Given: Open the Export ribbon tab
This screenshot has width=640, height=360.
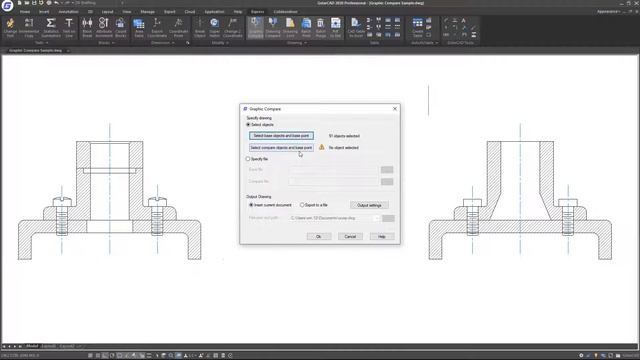Looking at the screenshot, I should click(x=169, y=12).
